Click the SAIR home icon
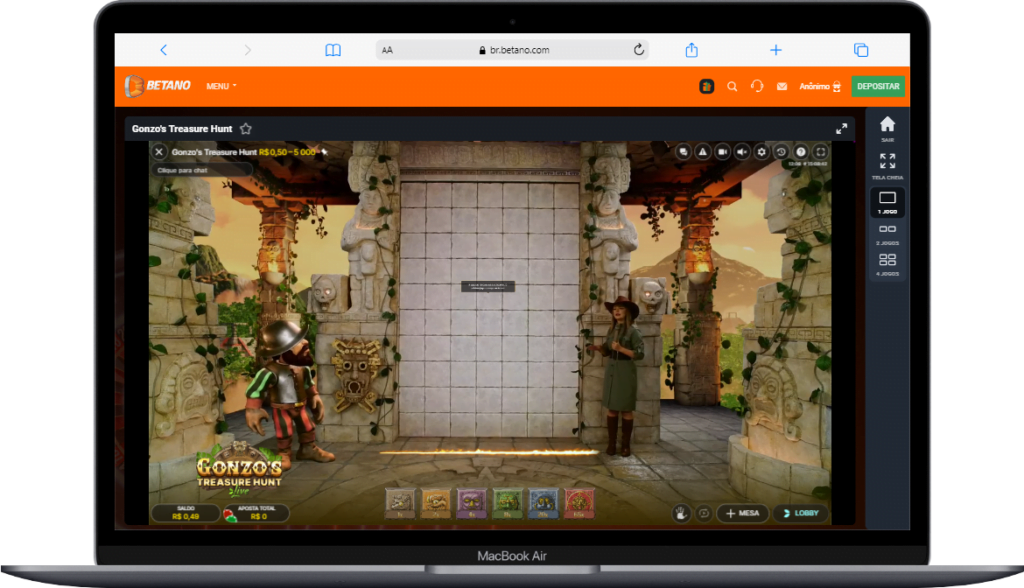Screen dimensions: 1024x588 pos(888,128)
